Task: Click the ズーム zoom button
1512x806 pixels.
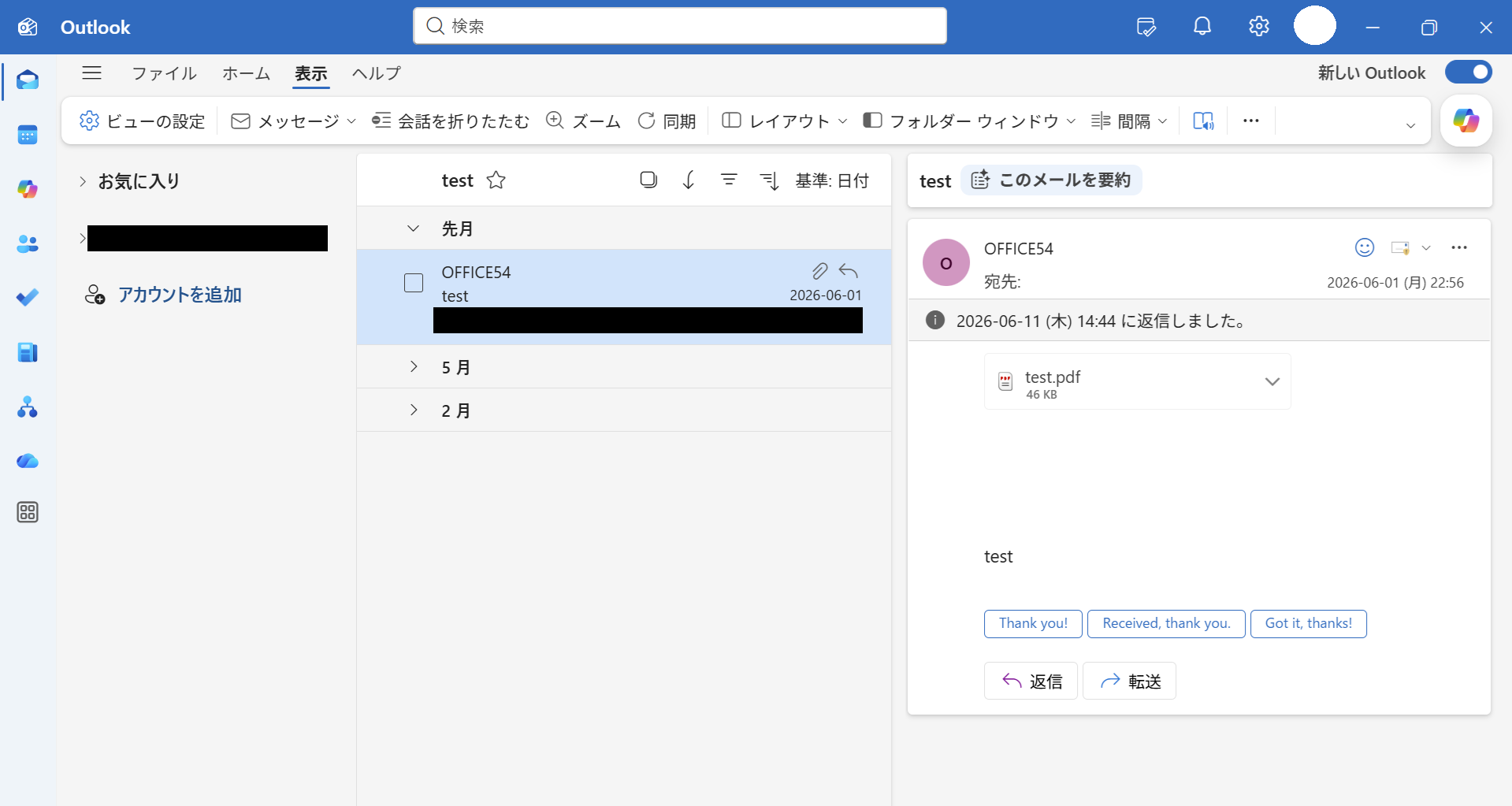Action: coord(584,121)
